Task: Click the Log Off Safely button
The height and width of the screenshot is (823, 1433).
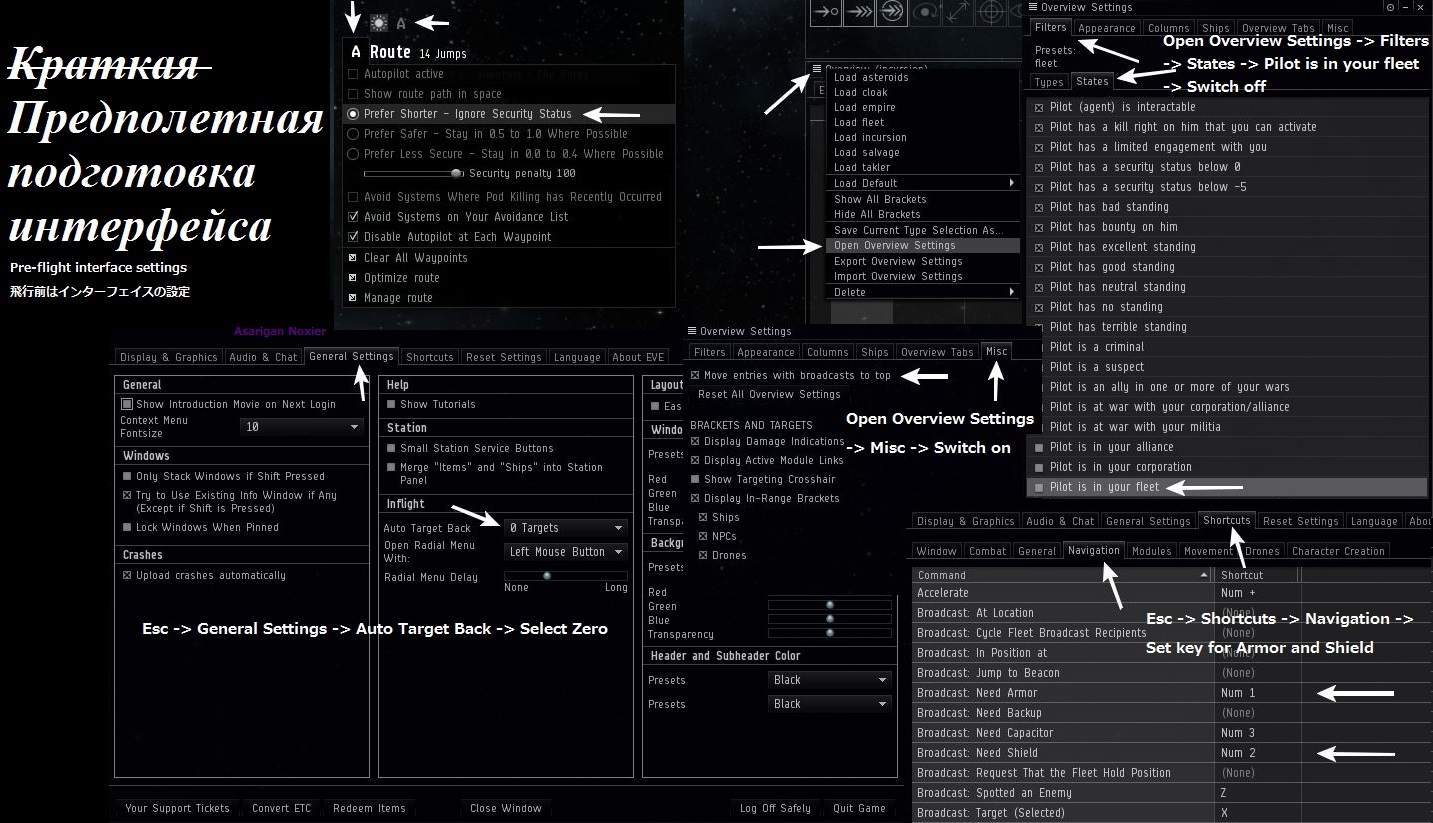Action: 775,808
